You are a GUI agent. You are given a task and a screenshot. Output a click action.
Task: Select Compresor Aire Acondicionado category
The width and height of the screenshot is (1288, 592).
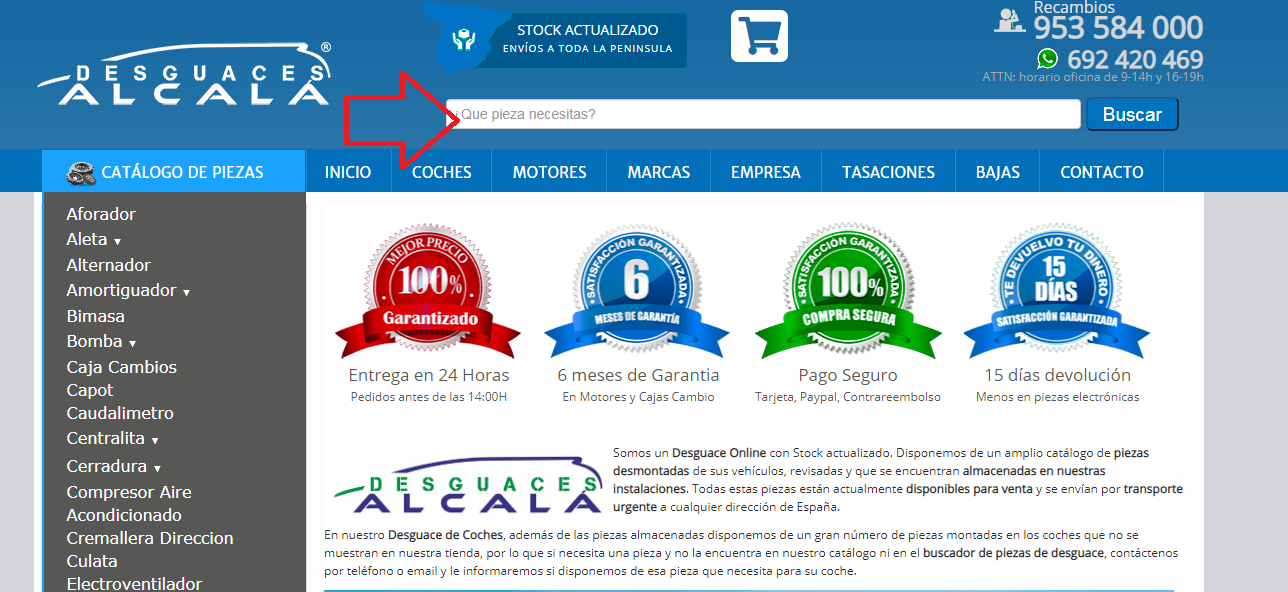coord(129,503)
